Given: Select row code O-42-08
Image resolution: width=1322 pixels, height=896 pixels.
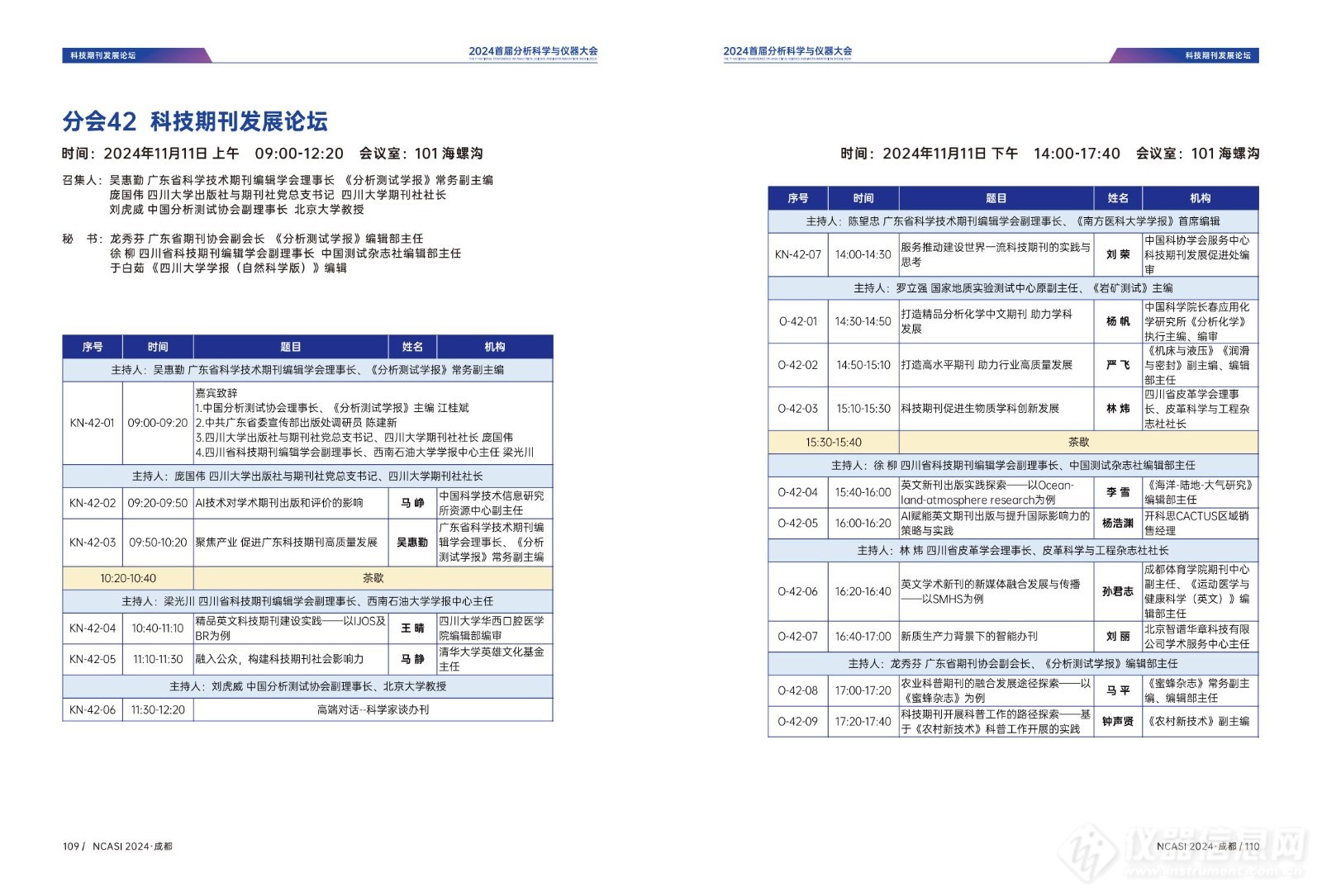Looking at the screenshot, I should (798, 690).
